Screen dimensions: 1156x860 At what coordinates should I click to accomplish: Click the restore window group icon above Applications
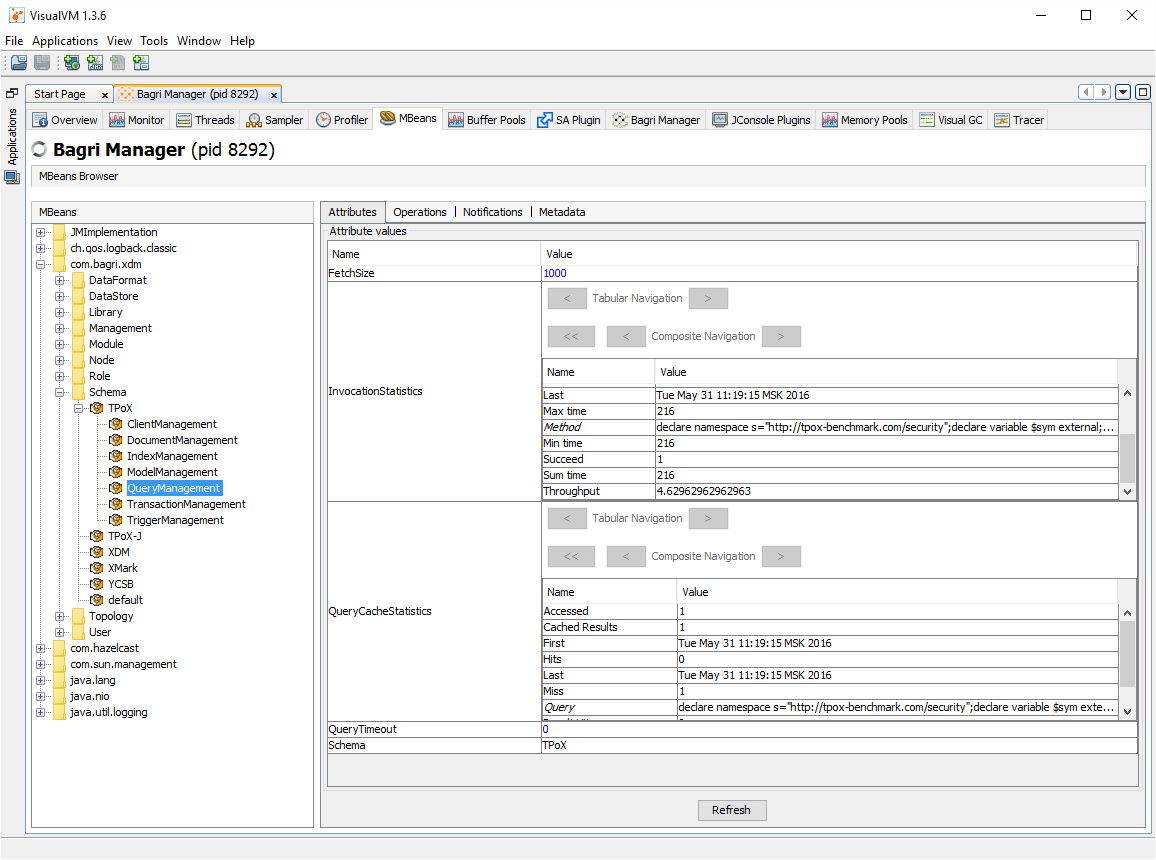point(12,93)
